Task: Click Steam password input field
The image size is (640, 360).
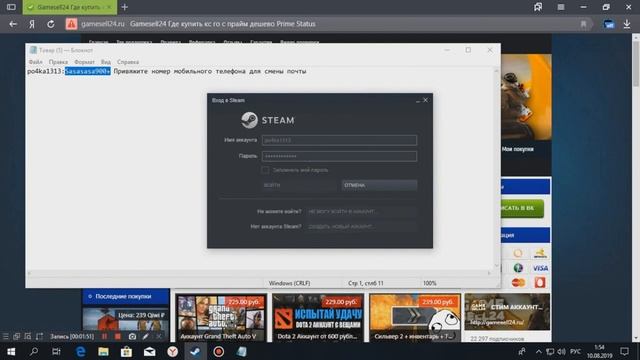Action: (x=339, y=156)
